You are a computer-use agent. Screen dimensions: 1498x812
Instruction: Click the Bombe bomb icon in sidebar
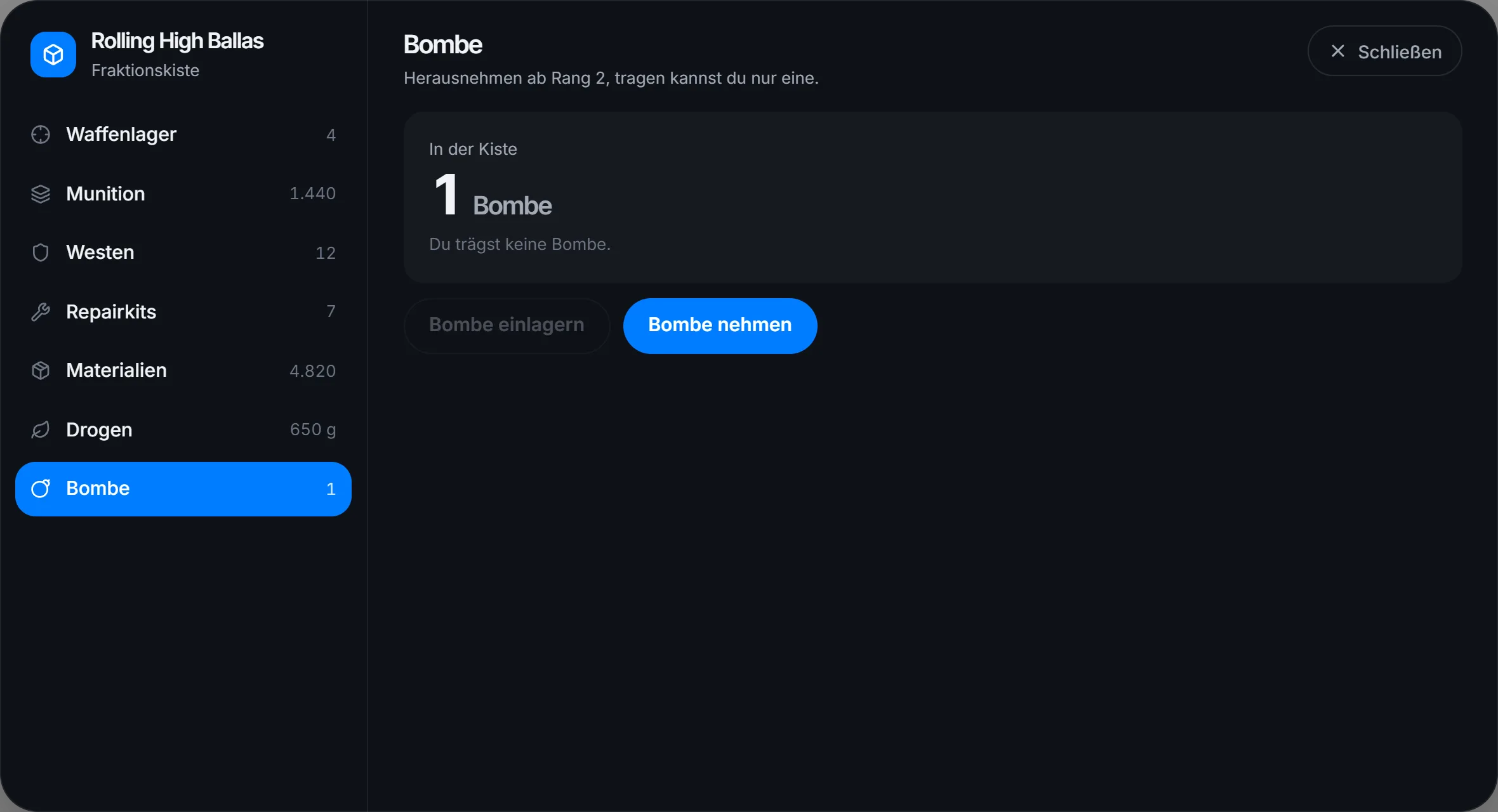41,488
